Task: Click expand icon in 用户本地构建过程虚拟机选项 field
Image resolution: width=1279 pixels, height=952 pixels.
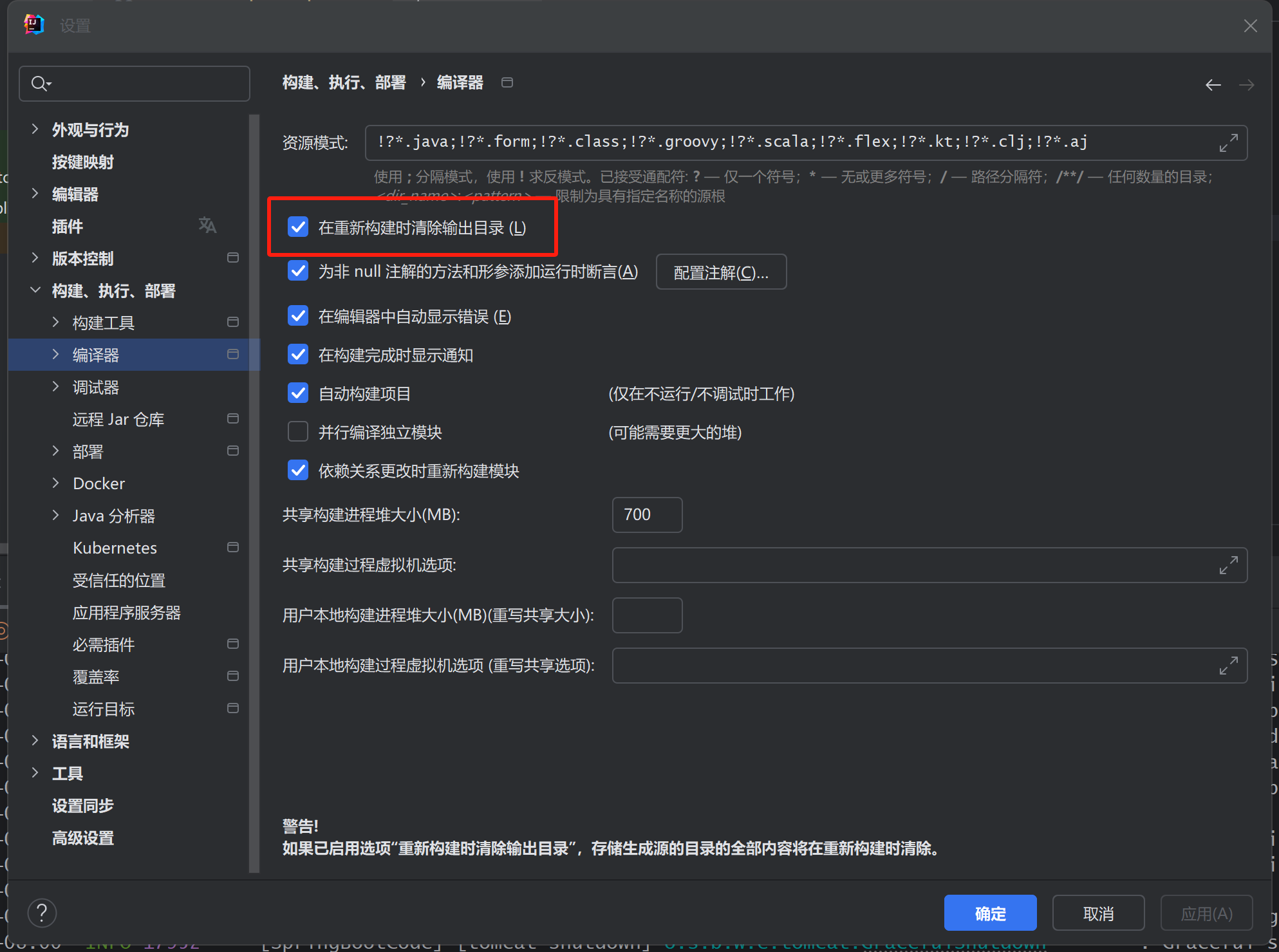Action: coord(1228,666)
